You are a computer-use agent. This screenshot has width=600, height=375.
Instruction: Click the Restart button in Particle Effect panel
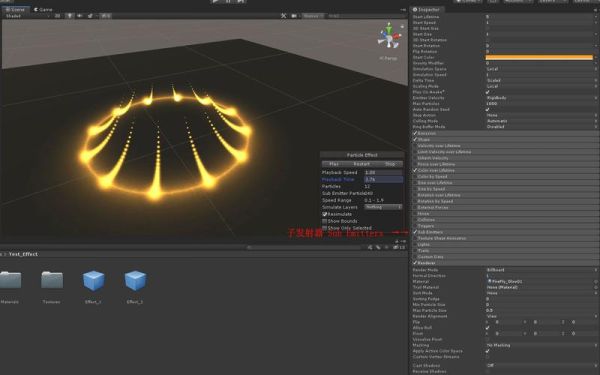(x=361, y=164)
